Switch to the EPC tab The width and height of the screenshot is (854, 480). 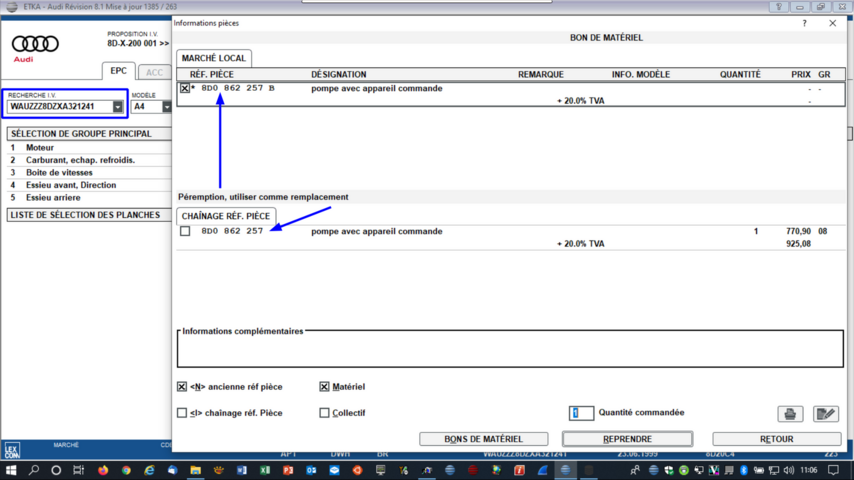118,71
